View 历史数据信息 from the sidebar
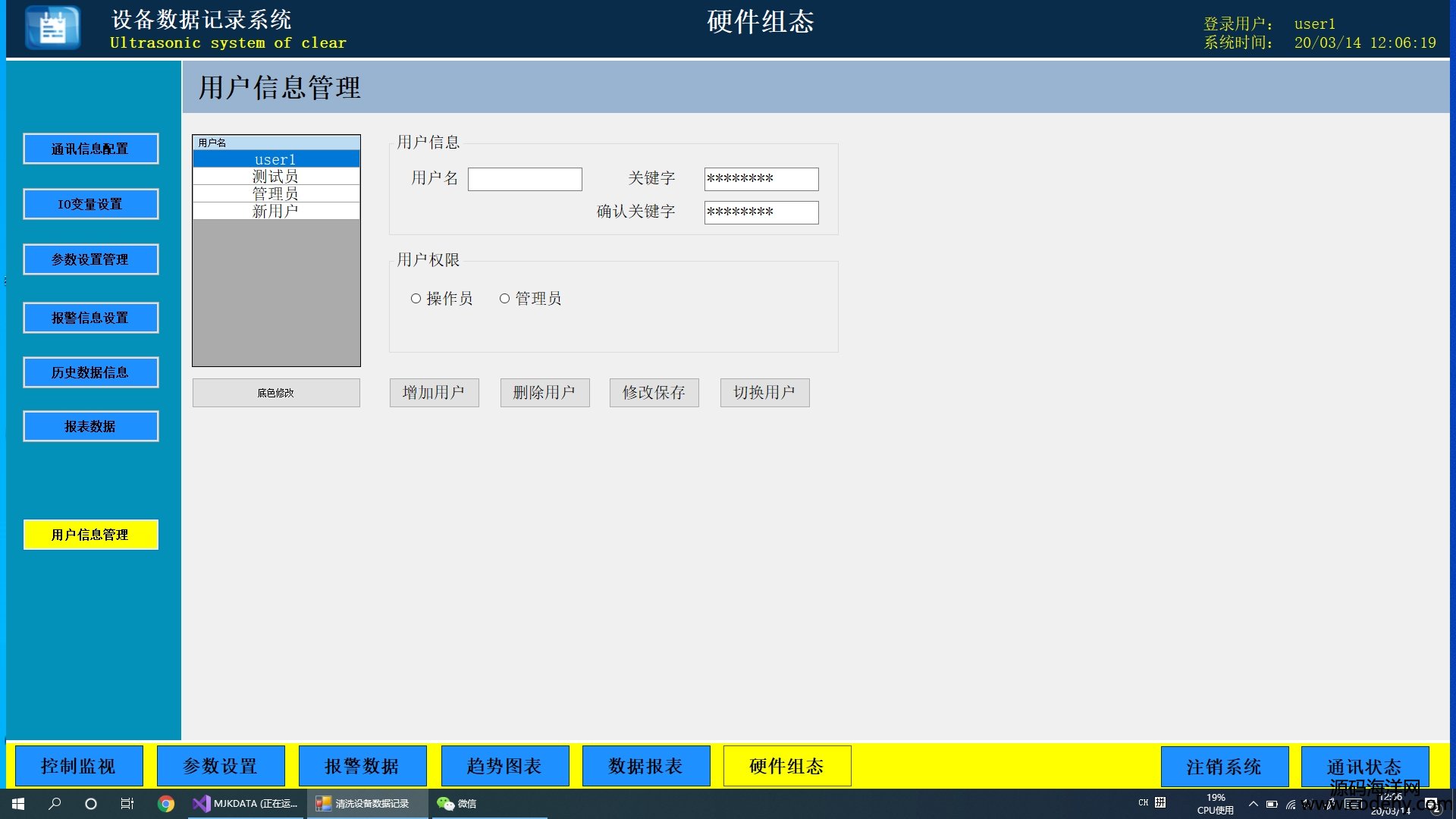 click(91, 372)
